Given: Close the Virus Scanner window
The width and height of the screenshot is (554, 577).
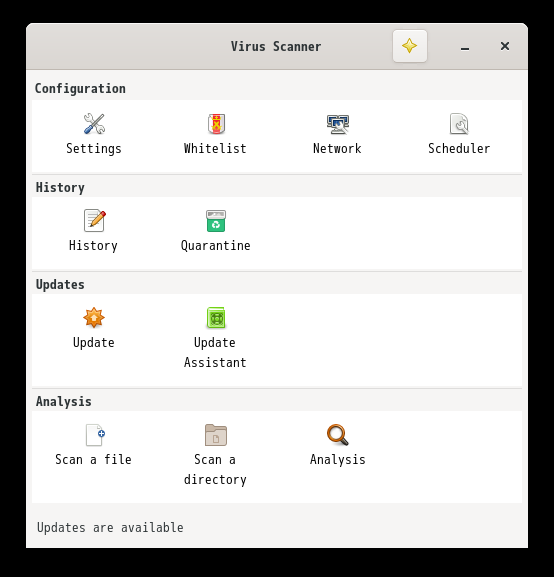Looking at the screenshot, I should point(505,46).
